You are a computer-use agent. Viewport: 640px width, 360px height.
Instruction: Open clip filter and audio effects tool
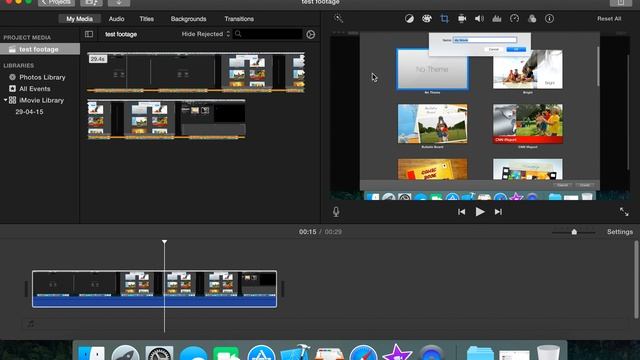(532, 19)
